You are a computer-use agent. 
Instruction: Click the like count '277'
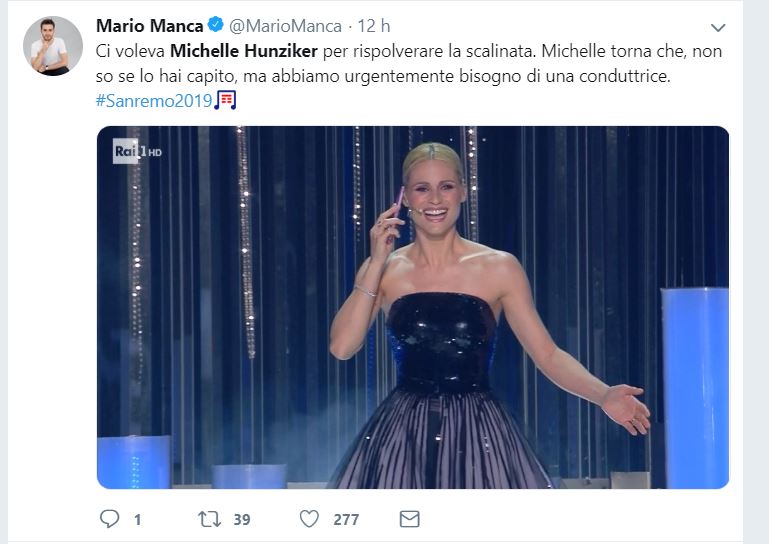click(346, 519)
